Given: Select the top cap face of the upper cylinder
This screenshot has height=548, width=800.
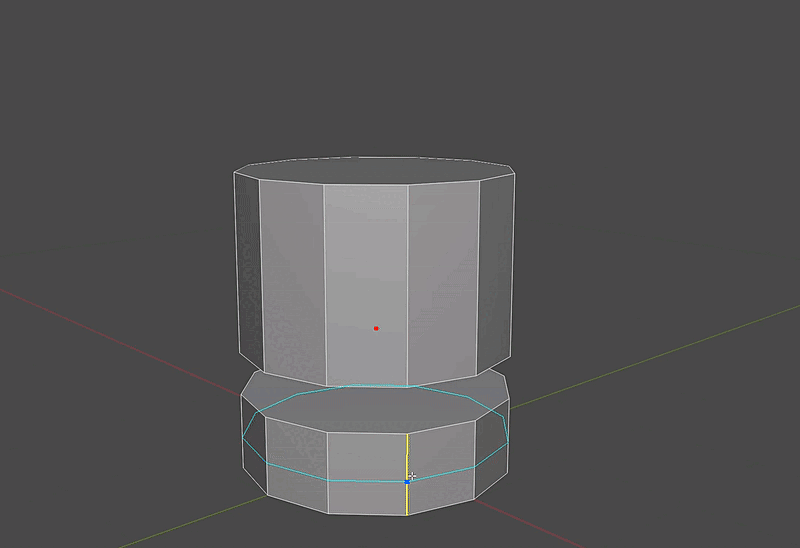Looking at the screenshot, I should click(374, 170).
